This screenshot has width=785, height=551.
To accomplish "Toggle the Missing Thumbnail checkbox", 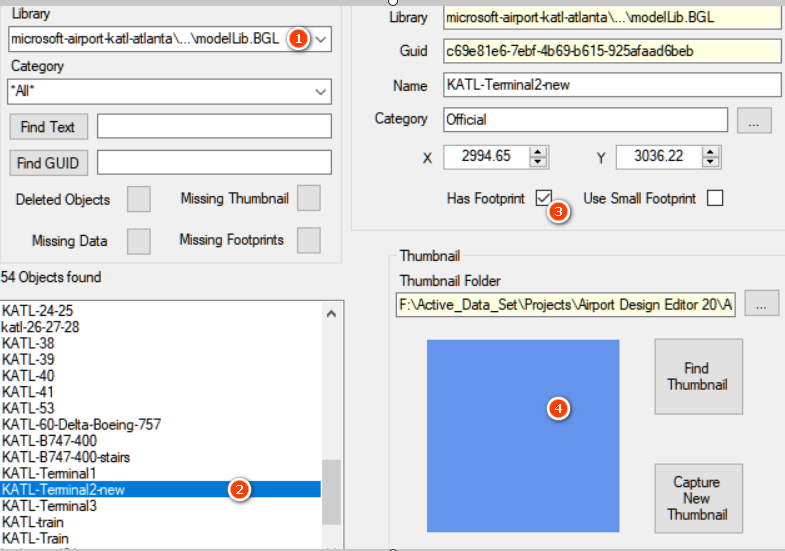I will click(309, 198).
